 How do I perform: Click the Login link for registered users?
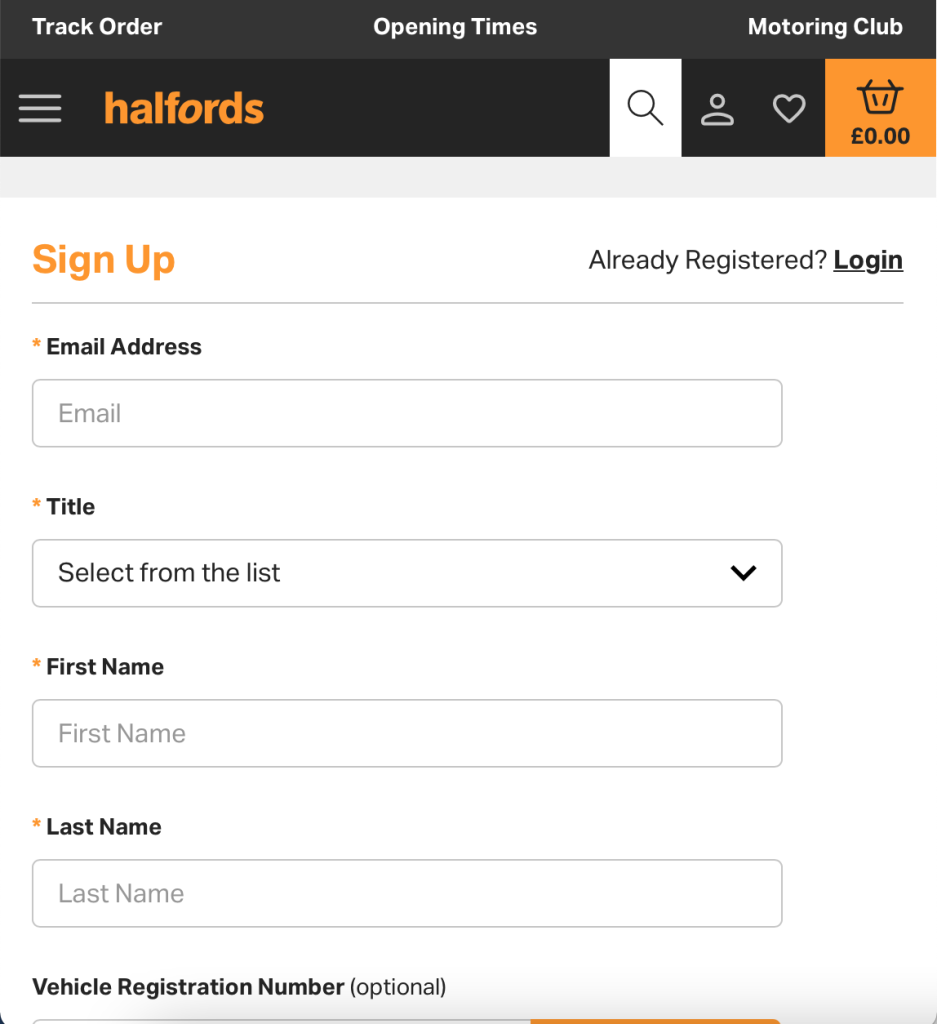point(868,260)
